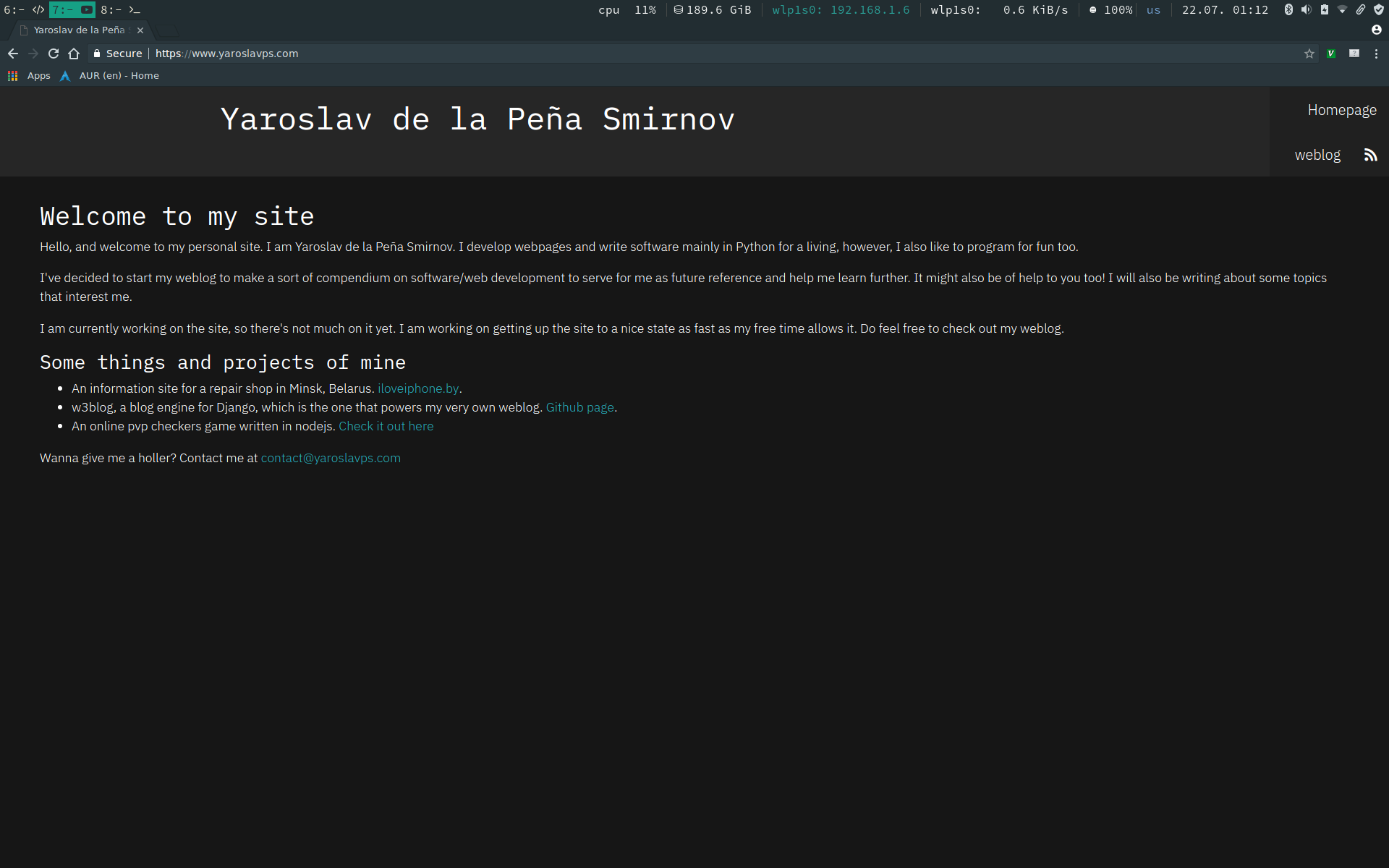This screenshot has height=868, width=1389.
Task: Open the volume speaker tray icon
Action: [1306, 10]
